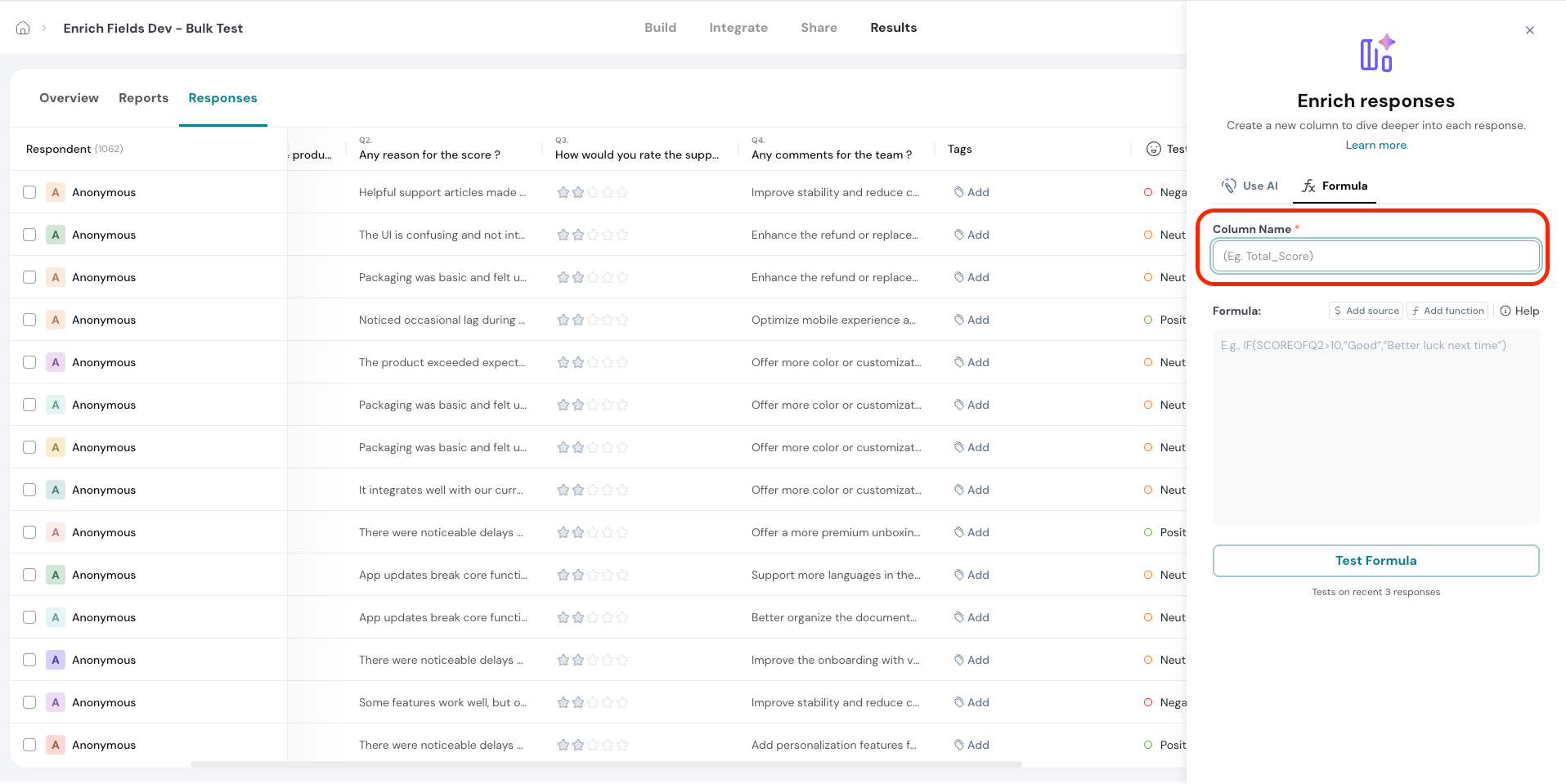Click the Enrich responses sparkle logo

point(1376,54)
